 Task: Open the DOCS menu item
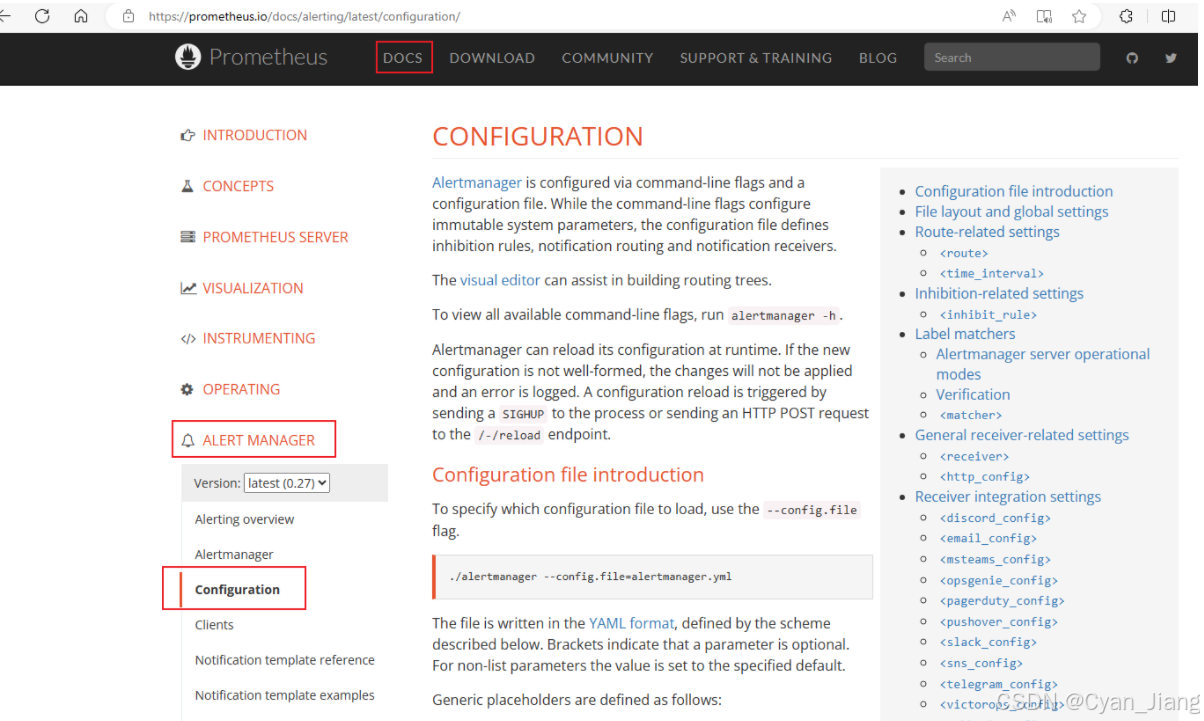[x=403, y=58]
